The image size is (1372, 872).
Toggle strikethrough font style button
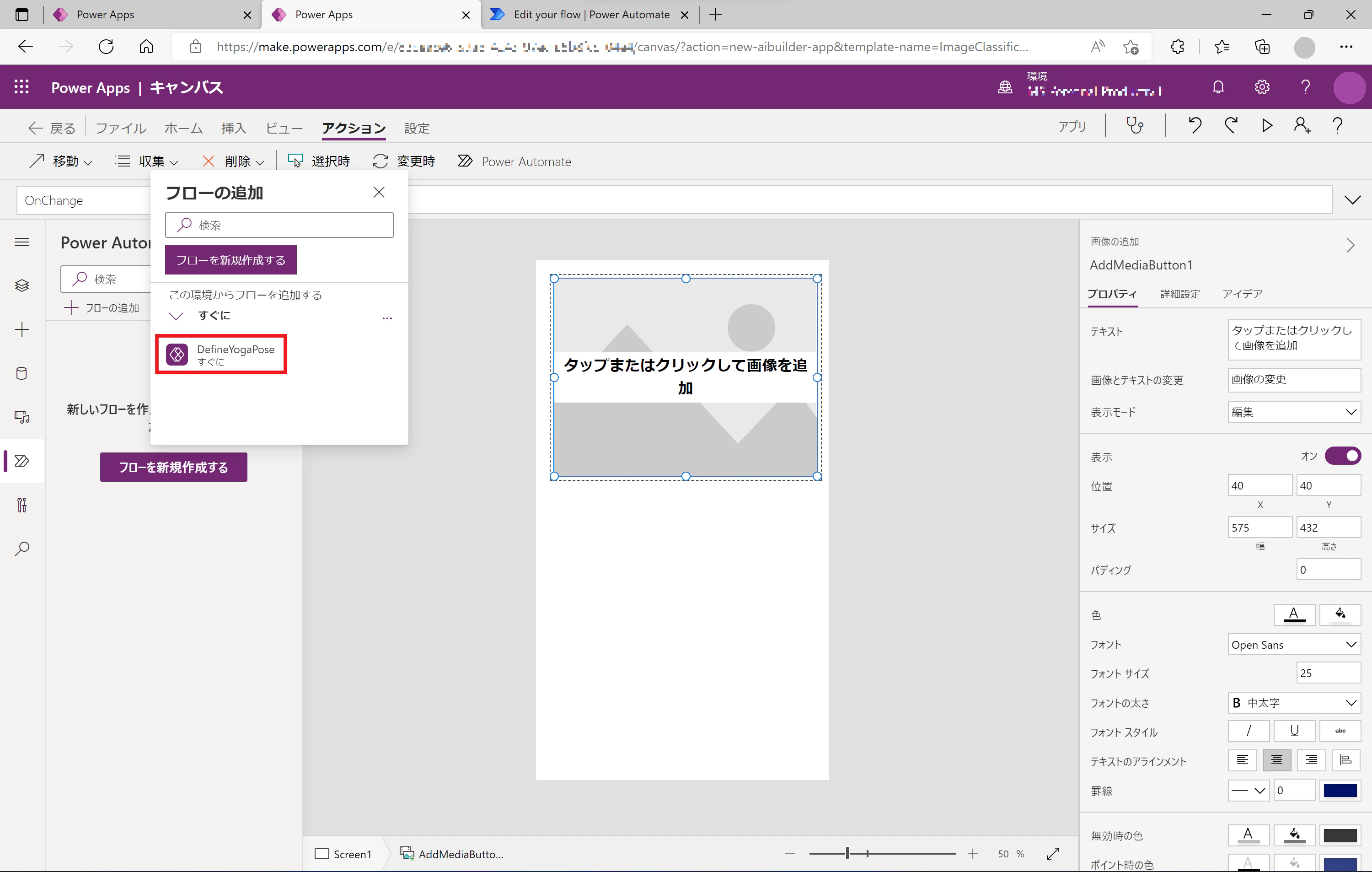tap(1340, 731)
